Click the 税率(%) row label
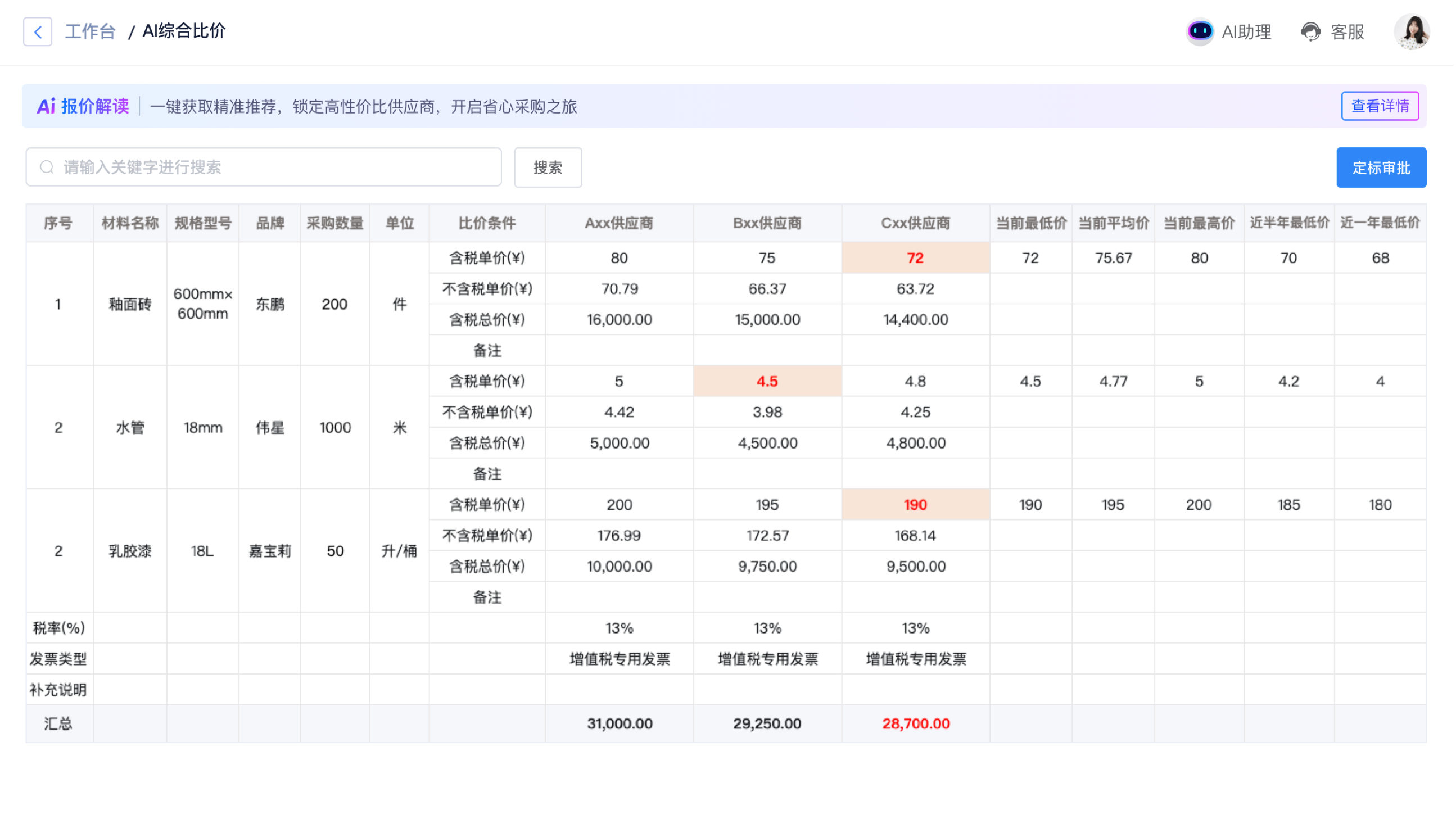1456x819 pixels. point(59,629)
